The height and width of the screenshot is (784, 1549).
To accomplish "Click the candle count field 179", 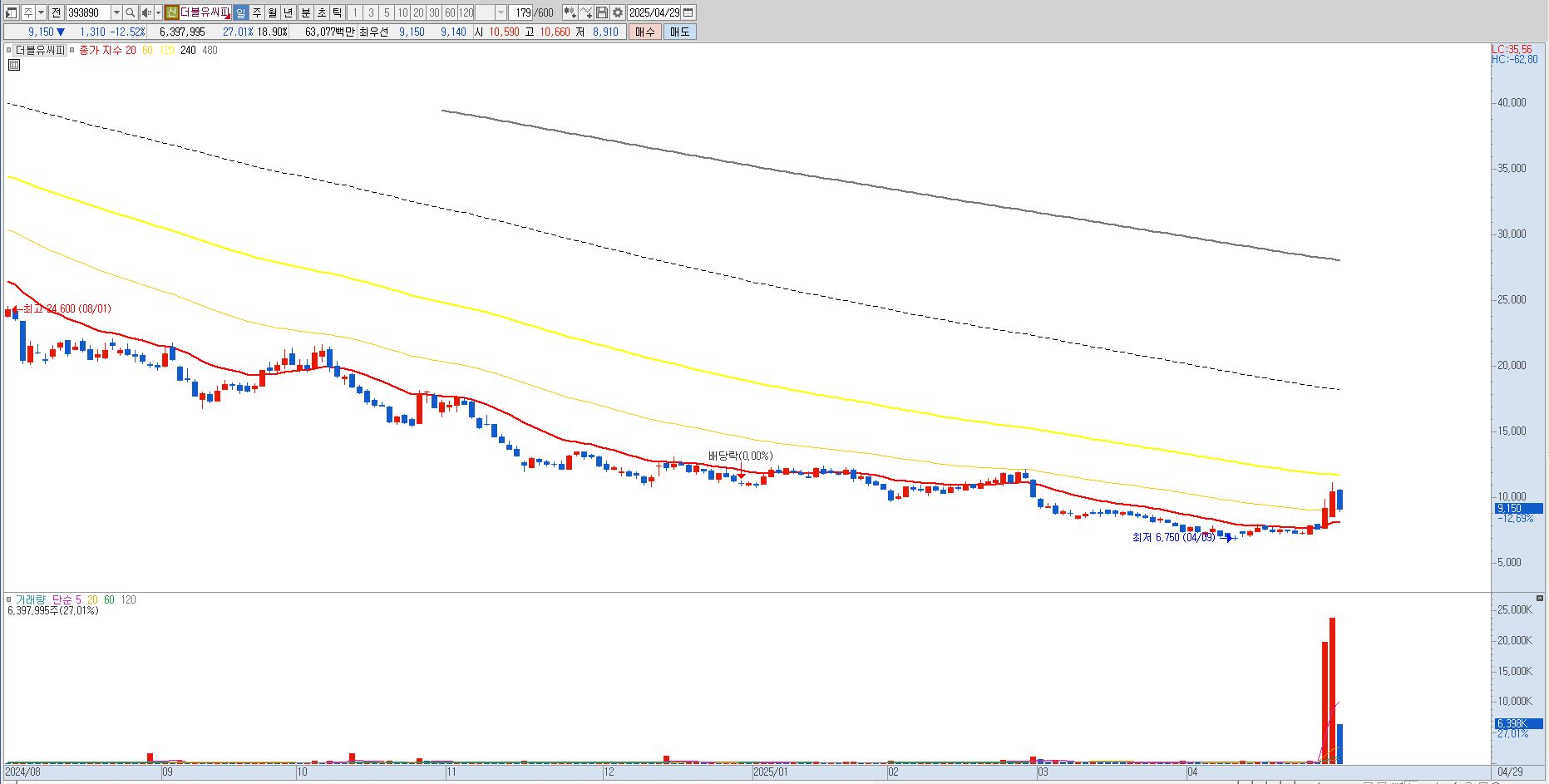I will (x=520, y=12).
